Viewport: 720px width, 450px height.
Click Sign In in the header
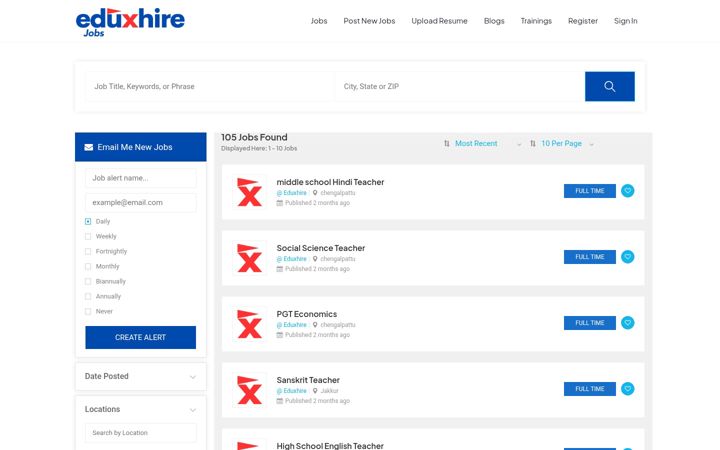[625, 21]
